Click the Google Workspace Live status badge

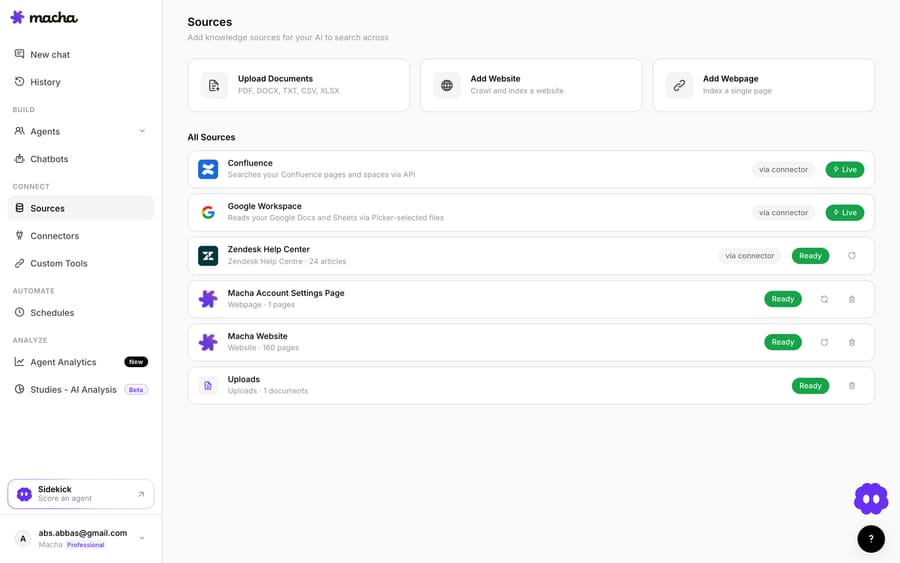pos(844,212)
